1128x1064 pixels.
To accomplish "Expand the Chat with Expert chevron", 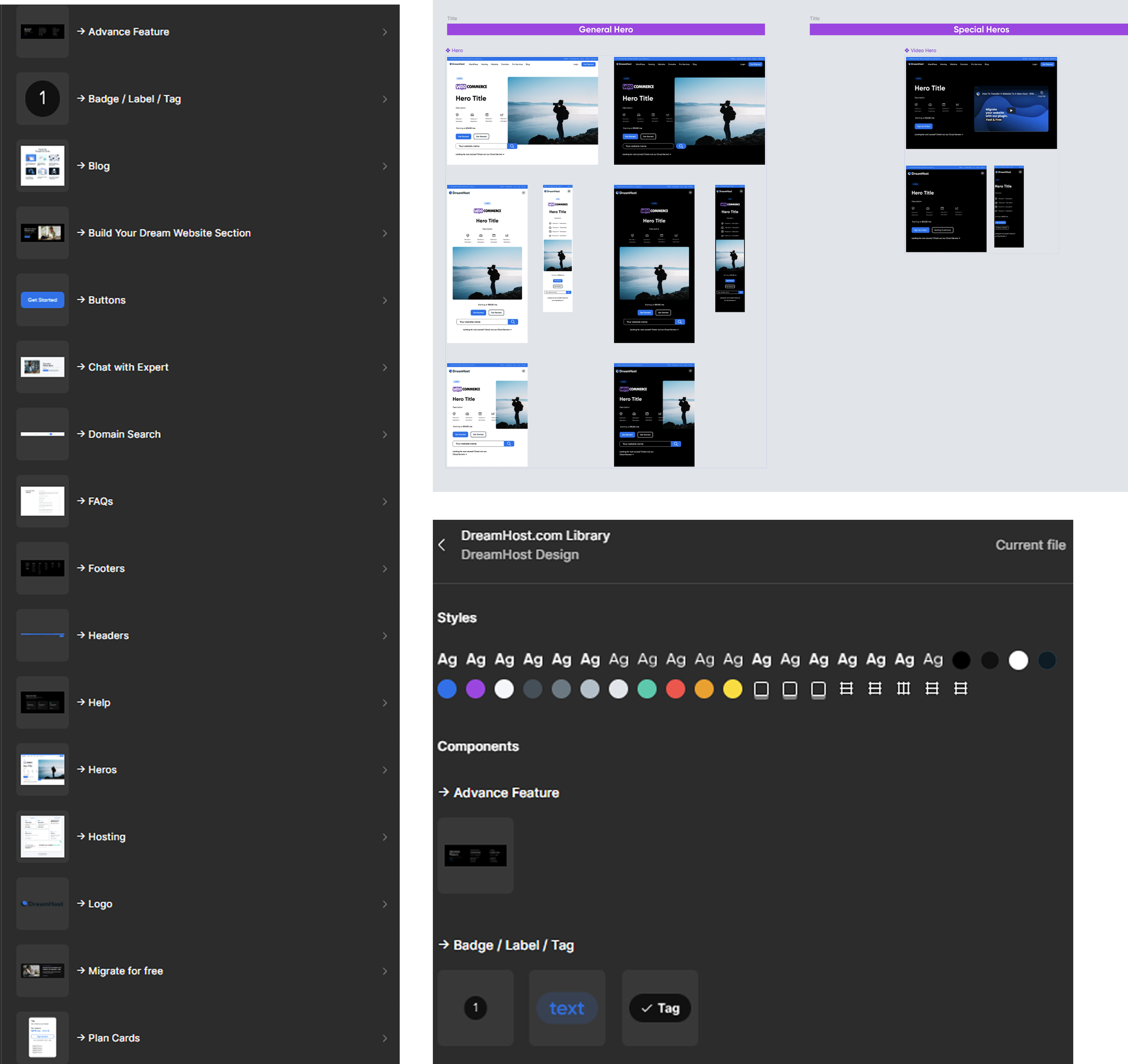I will pos(385,368).
